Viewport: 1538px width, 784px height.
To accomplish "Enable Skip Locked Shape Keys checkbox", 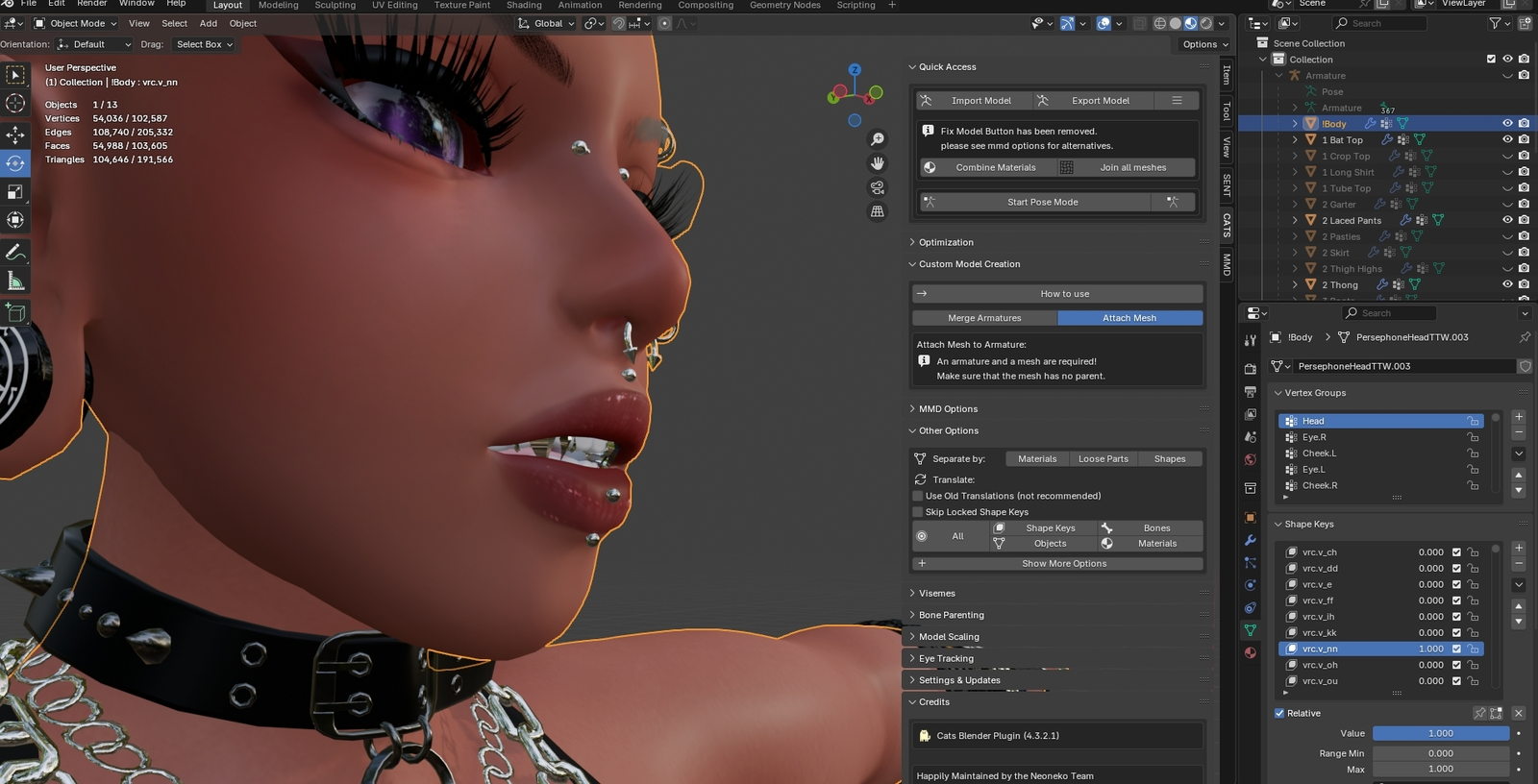I will 918,512.
